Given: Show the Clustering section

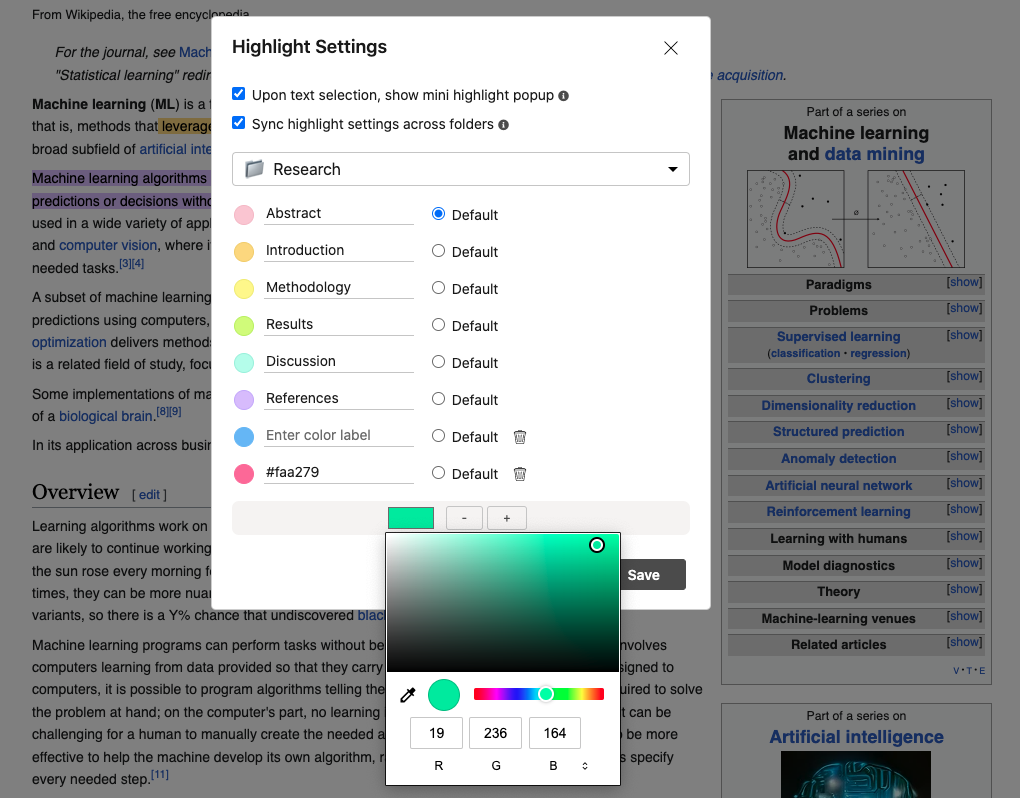Looking at the screenshot, I should (x=964, y=377).
